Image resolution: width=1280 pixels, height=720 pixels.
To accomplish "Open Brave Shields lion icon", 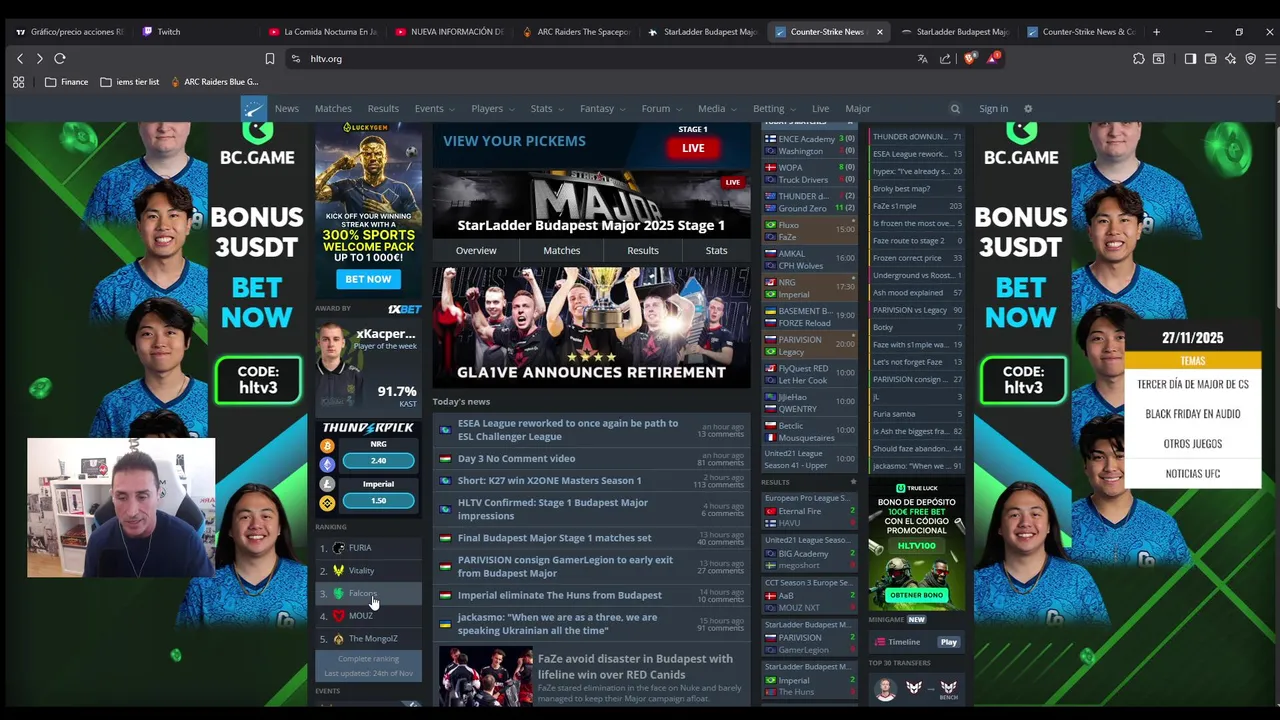I will coord(969,59).
